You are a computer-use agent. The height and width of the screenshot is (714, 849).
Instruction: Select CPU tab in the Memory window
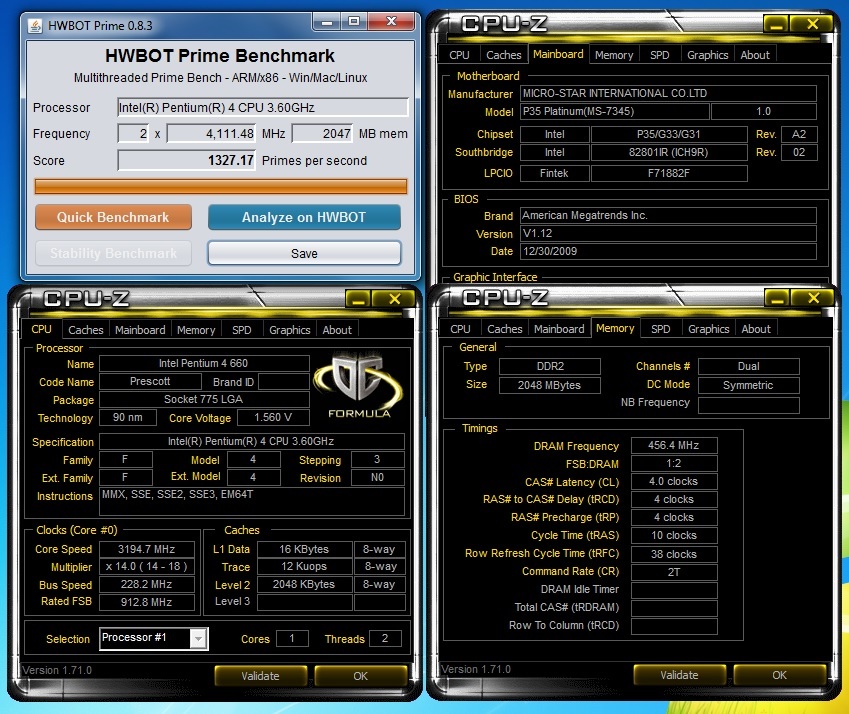tap(460, 329)
